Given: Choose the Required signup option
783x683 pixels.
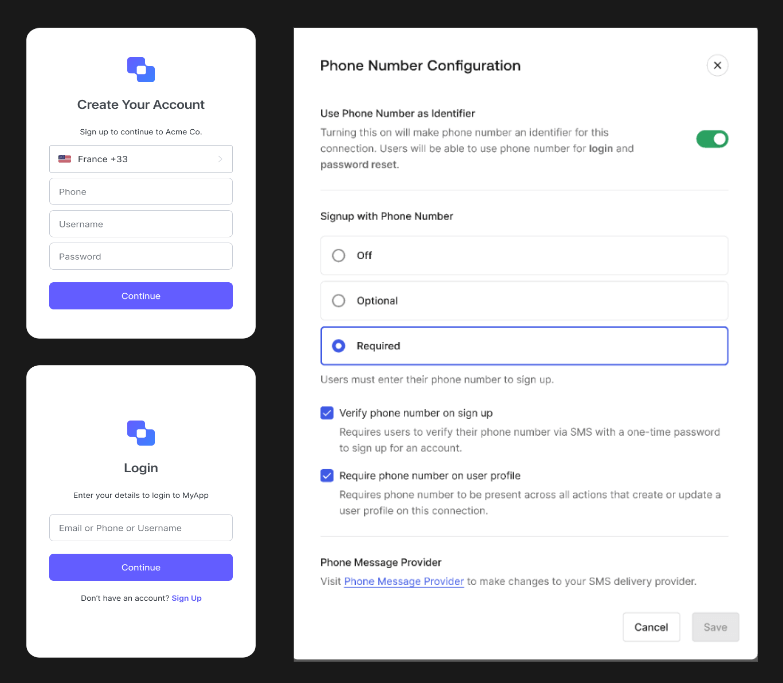Looking at the screenshot, I should click(x=524, y=346).
